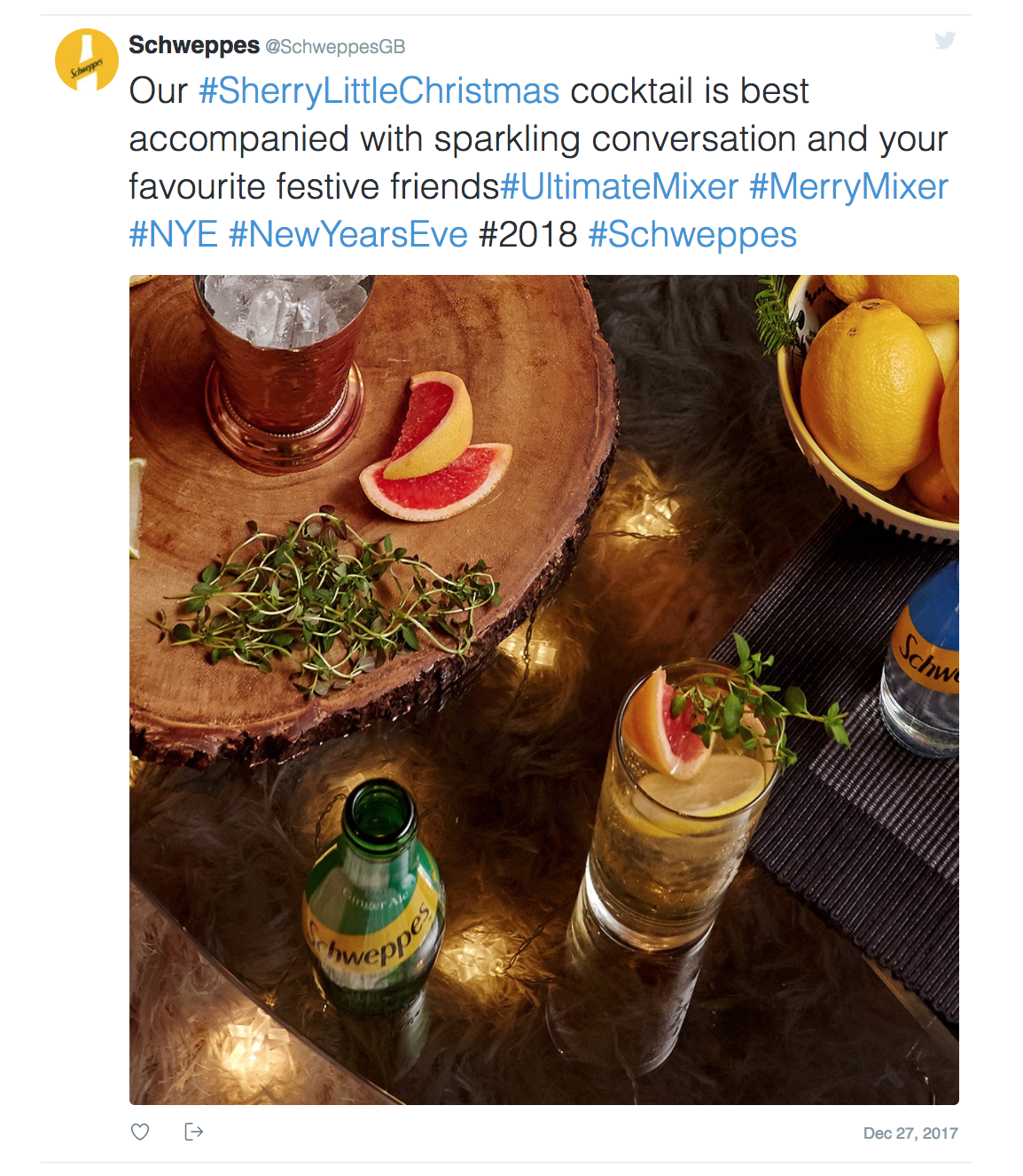
Task: Like the tweet with the heart icon
Action: (140, 1132)
